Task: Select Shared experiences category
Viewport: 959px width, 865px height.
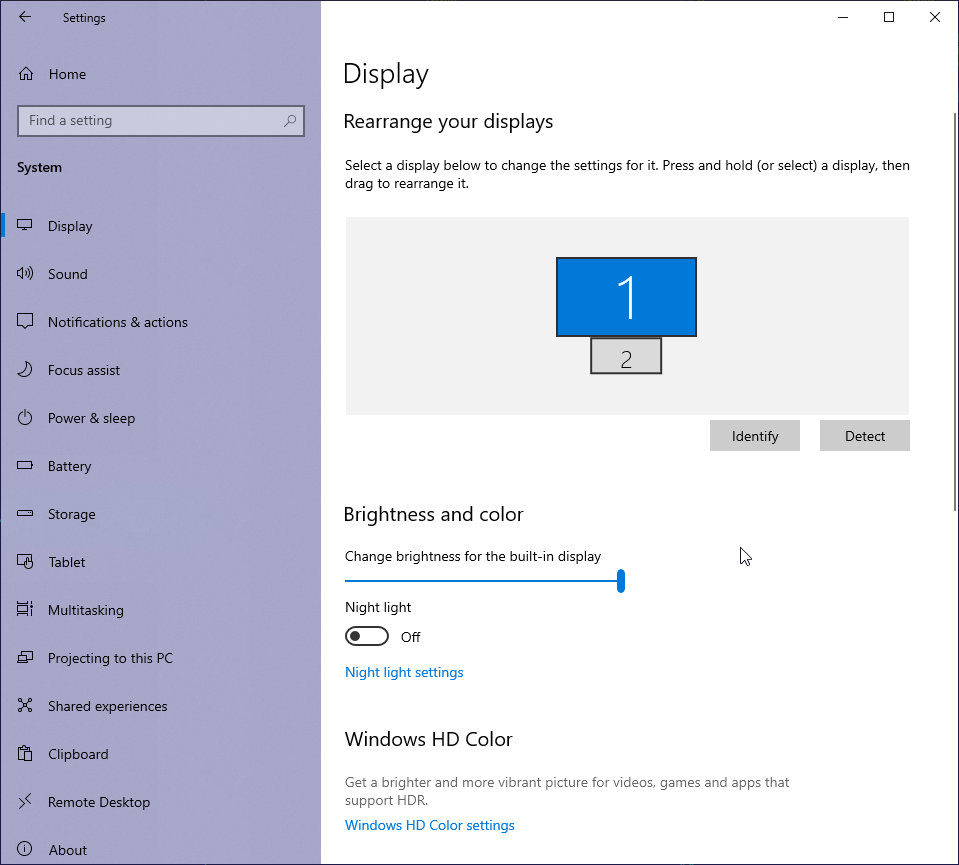Action: 160,706
